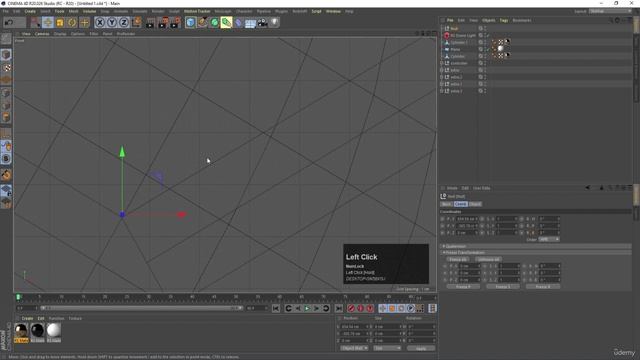This screenshot has width=640, height=360.
Task: Click Make Editable icon in left sidebar
Action: pyautogui.click(x=6, y=39)
